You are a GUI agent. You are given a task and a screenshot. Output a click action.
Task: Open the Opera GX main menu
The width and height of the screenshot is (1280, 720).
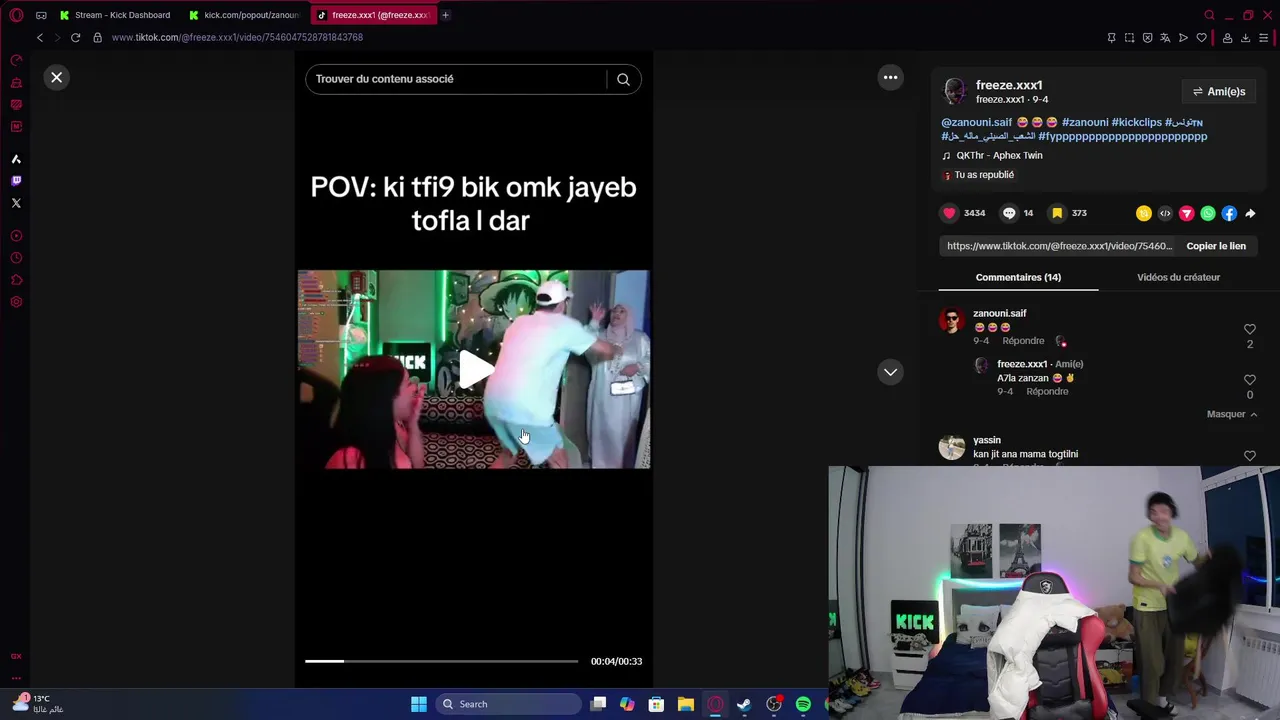16,15
